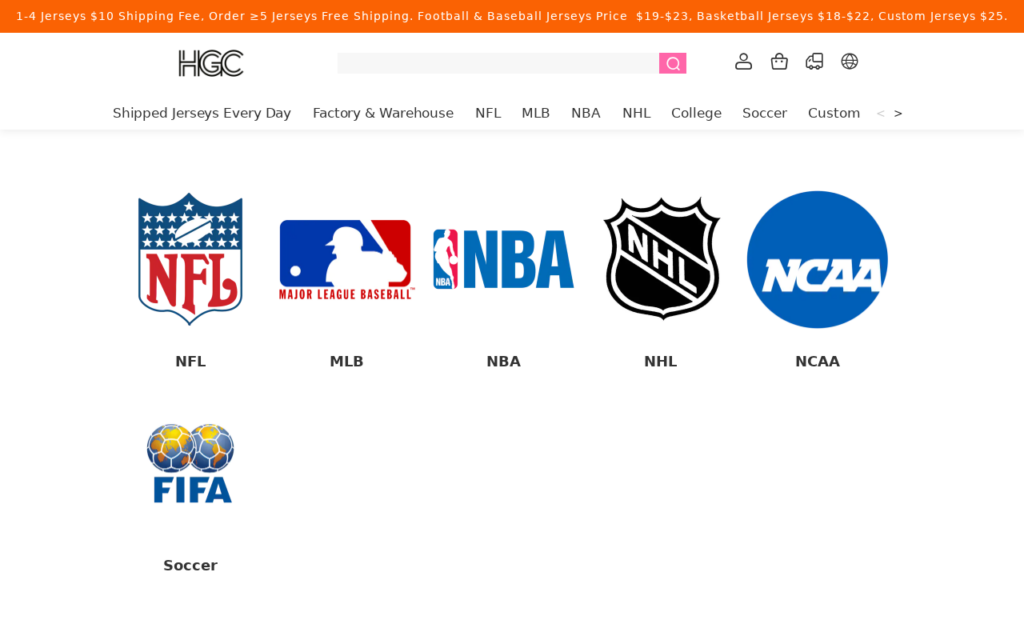Select the Major League Baseball logo
The height and width of the screenshot is (640, 1024).
click(x=347, y=260)
